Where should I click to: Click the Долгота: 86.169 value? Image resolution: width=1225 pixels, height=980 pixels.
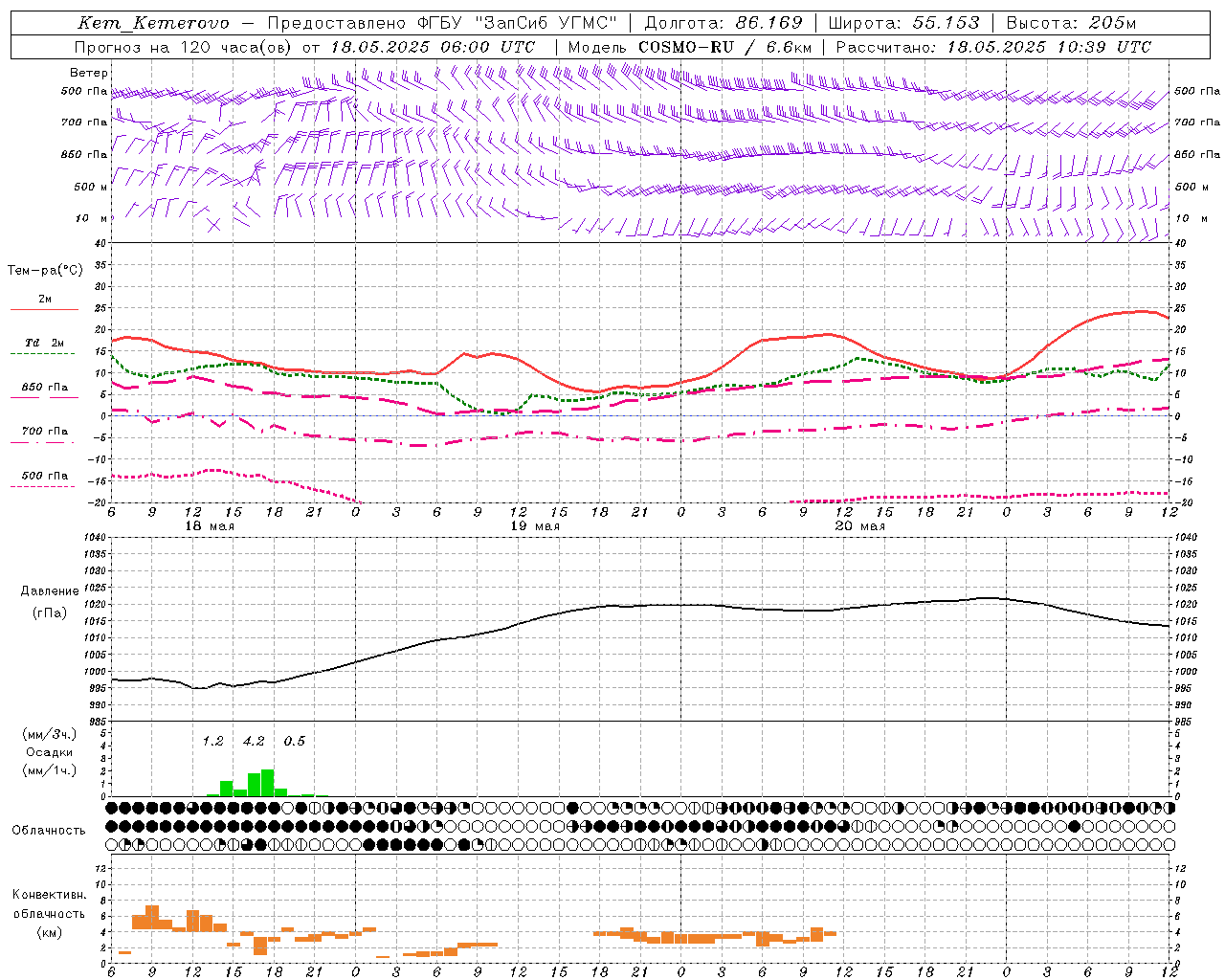click(x=724, y=23)
